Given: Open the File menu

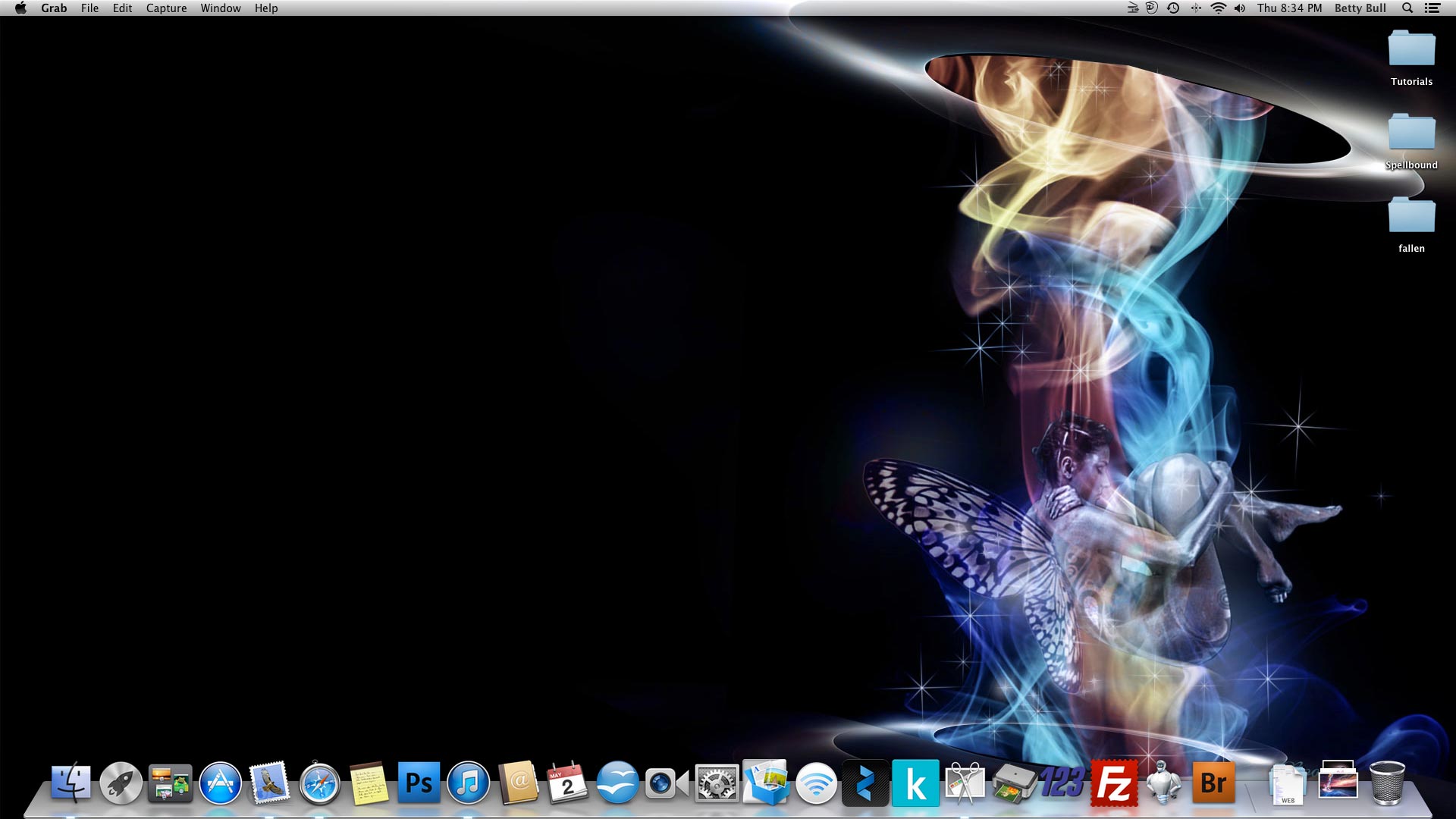Looking at the screenshot, I should [89, 8].
